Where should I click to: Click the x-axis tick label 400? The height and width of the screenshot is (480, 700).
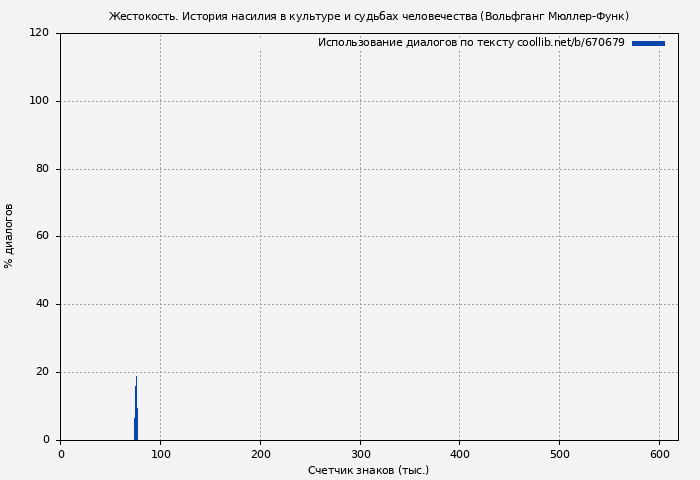click(x=459, y=454)
